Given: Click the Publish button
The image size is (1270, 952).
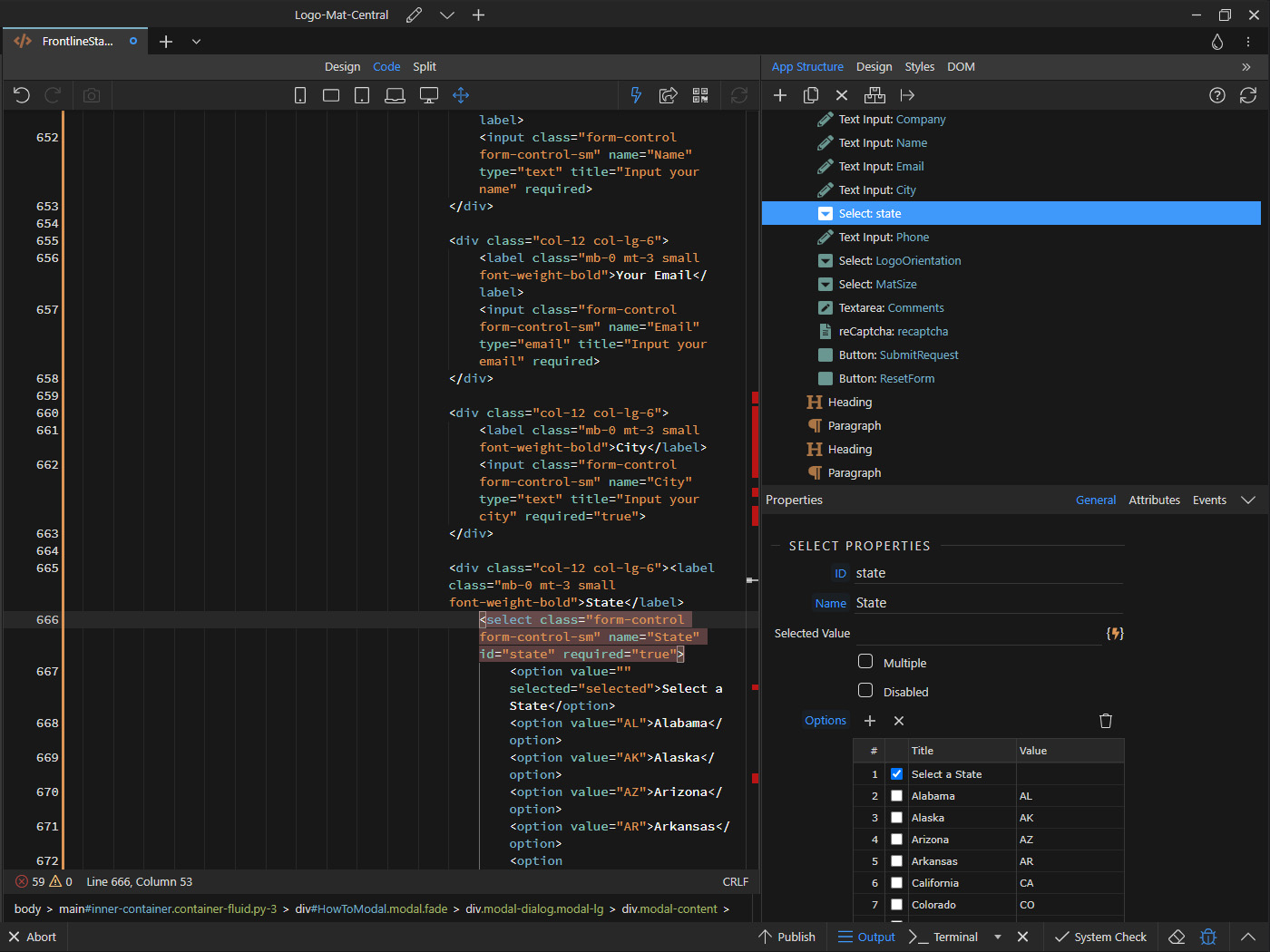Looking at the screenshot, I should (787, 937).
